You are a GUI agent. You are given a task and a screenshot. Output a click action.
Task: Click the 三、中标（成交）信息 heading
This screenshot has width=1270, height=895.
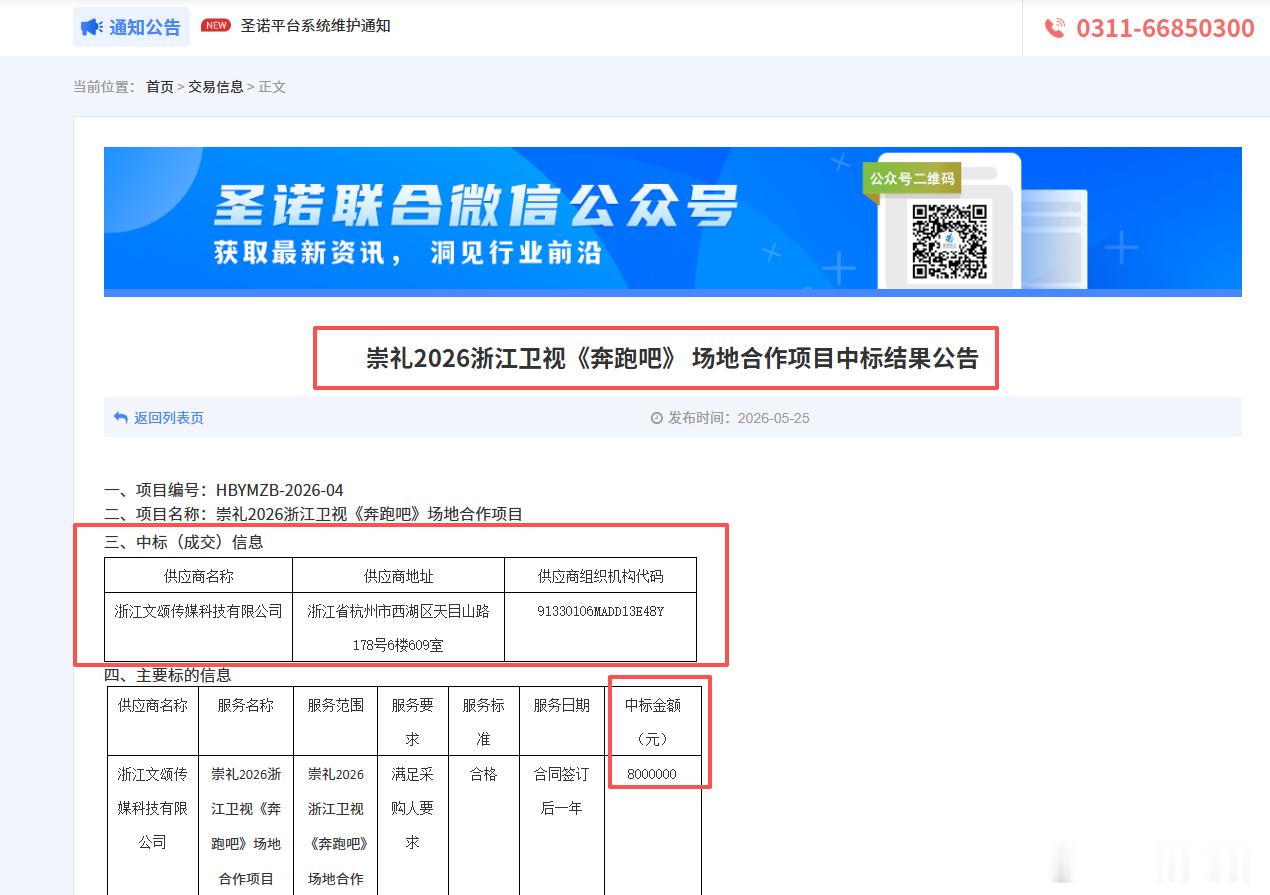(184, 542)
